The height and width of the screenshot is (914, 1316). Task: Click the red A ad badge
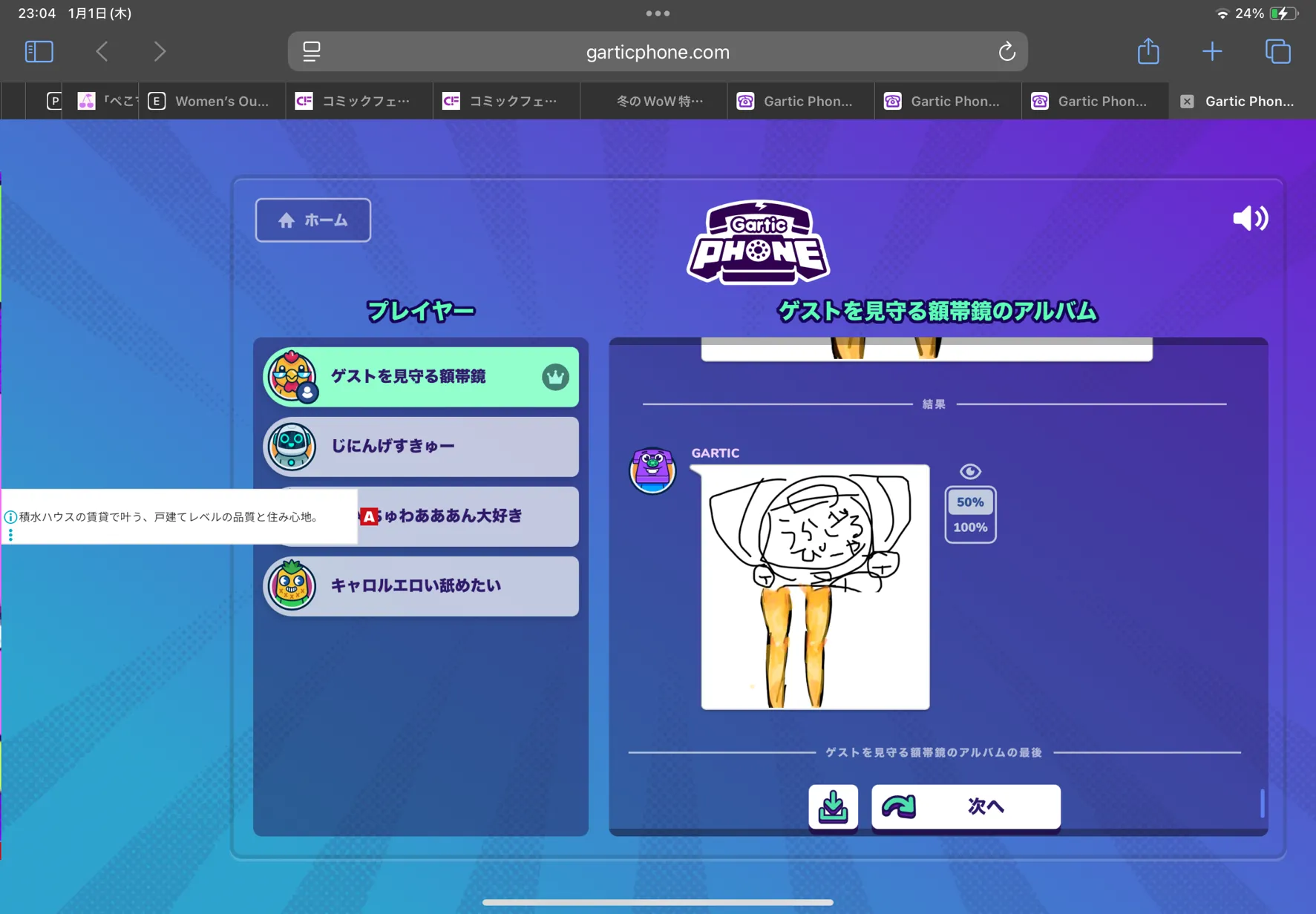369,516
